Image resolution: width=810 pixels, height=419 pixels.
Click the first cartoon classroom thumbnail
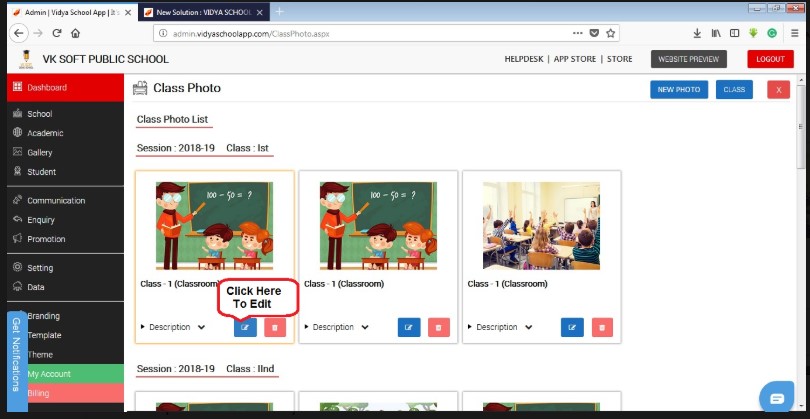(x=214, y=225)
